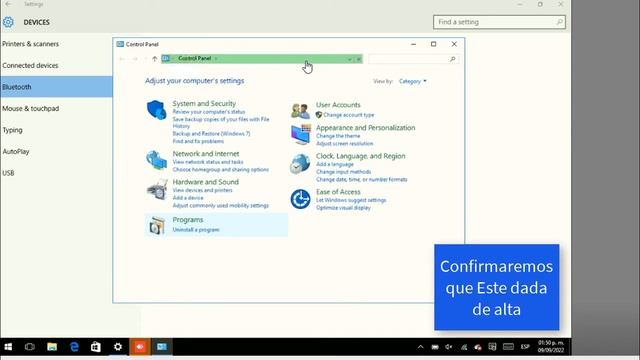Click Find a setting search box

click(x=499, y=22)
